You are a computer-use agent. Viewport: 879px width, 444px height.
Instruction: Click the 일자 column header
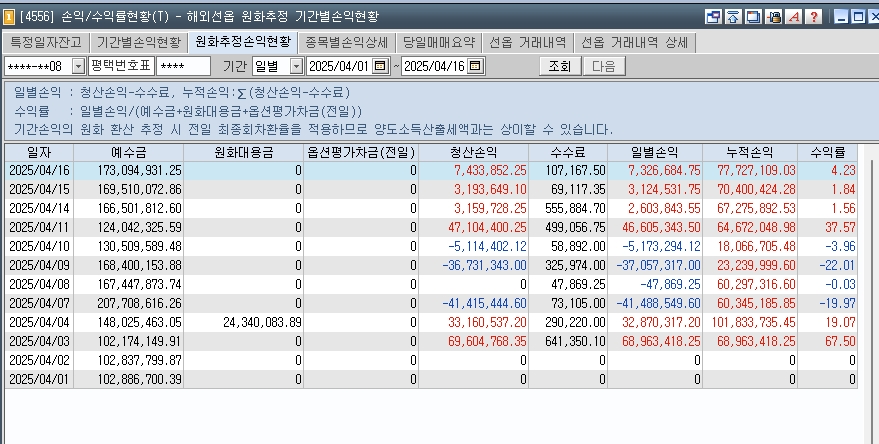(39, 152)
